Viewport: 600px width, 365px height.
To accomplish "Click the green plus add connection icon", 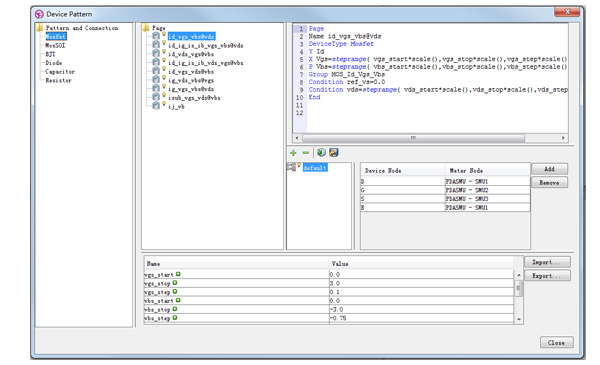I will (x=293, y=153).
